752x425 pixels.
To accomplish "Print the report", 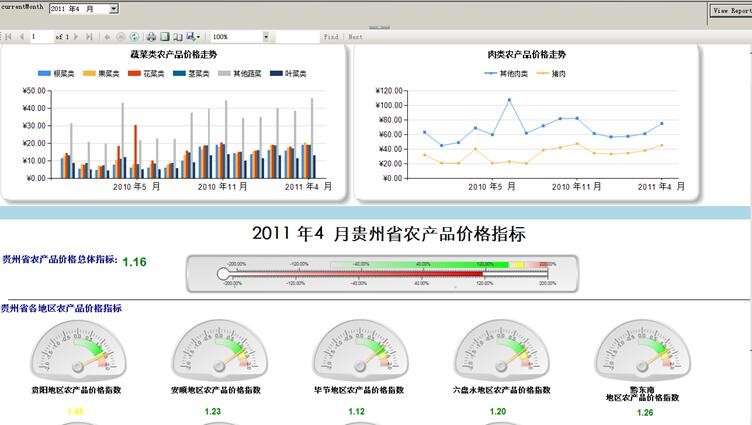I will coord(151,37).
